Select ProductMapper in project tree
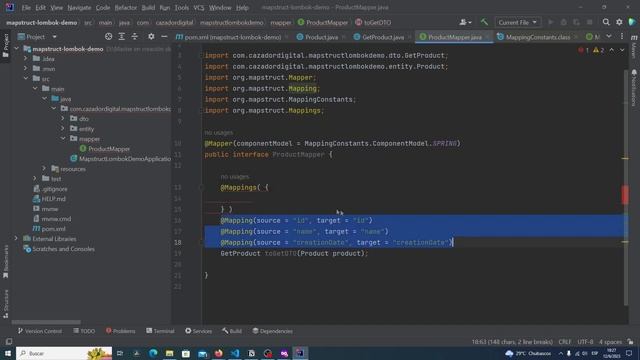 (x=109, y=149)
